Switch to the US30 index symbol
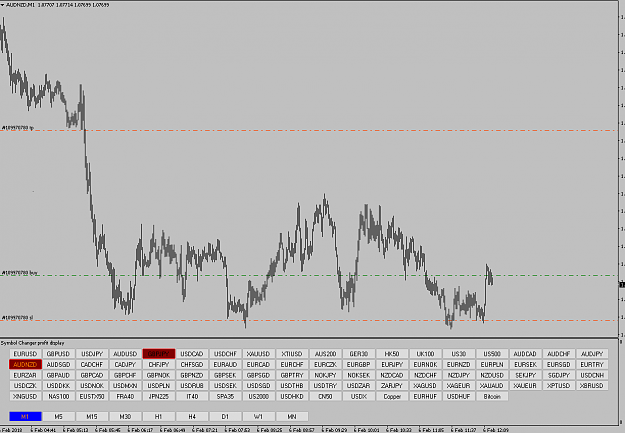Viewport: 625px width, 433px height. (x=458, y=354)
